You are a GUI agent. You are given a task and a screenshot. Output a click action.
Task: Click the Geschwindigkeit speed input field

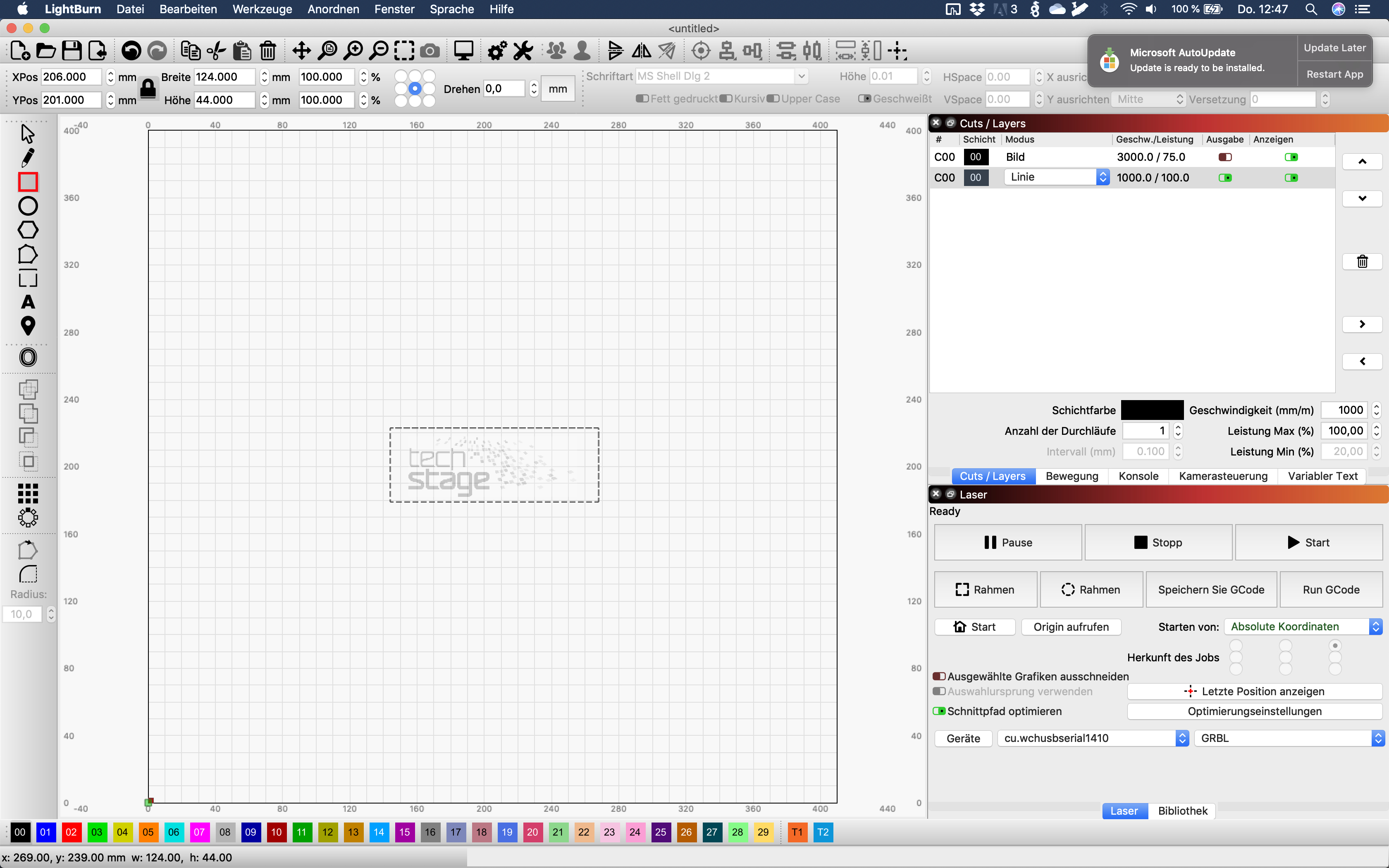(x=1345, y=410)
